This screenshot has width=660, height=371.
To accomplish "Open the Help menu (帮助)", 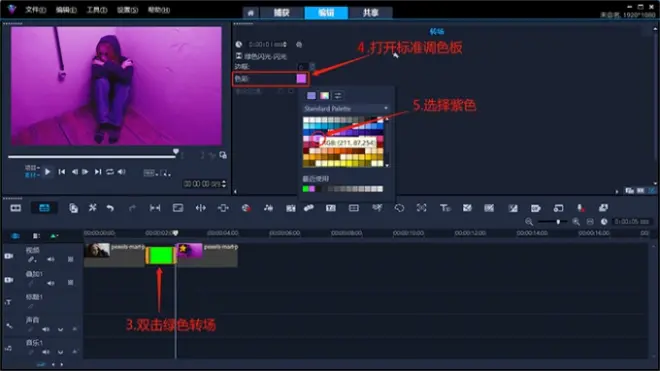I will 159,10.
